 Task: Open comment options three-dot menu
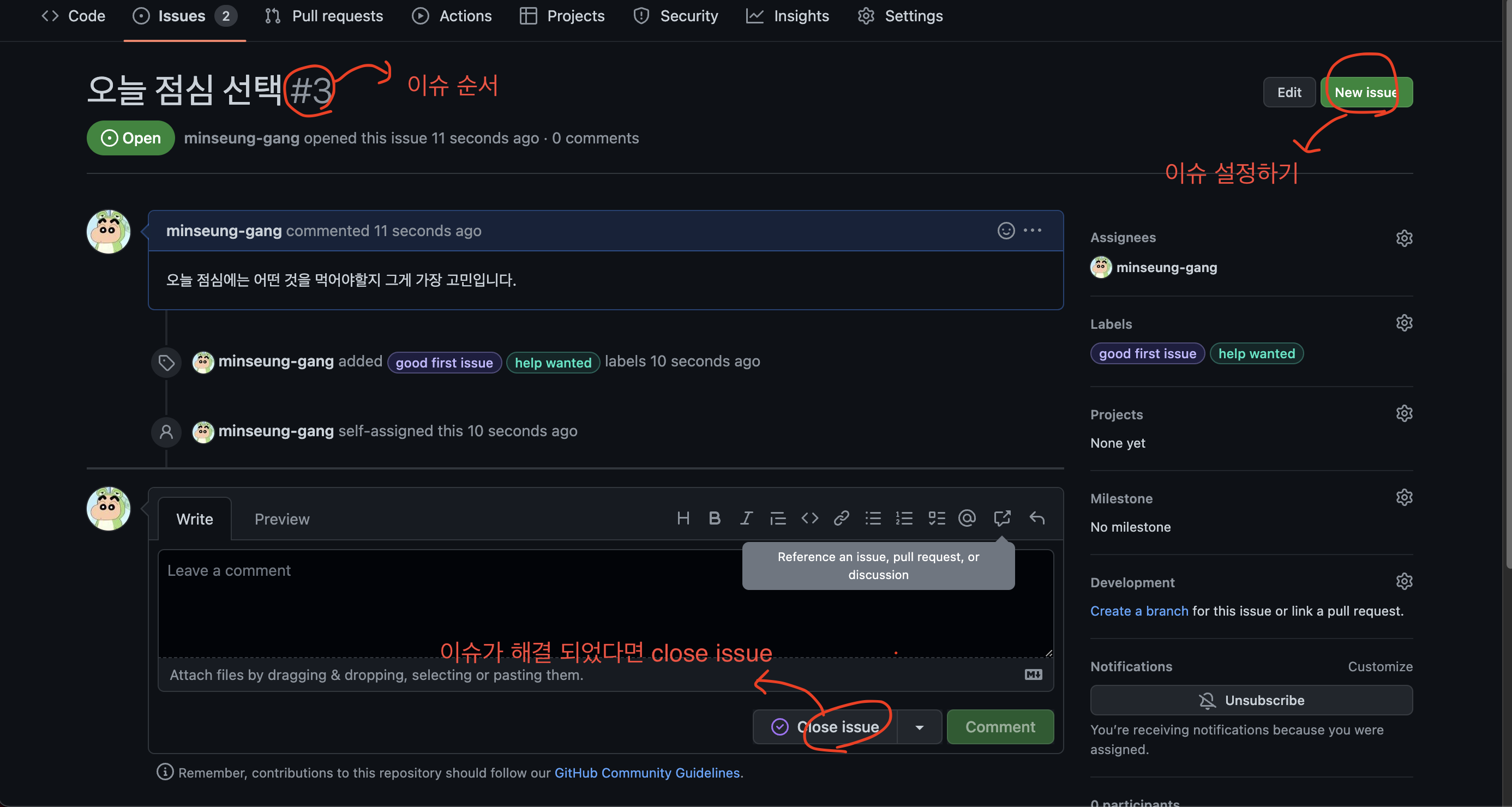pos(1033,231)
